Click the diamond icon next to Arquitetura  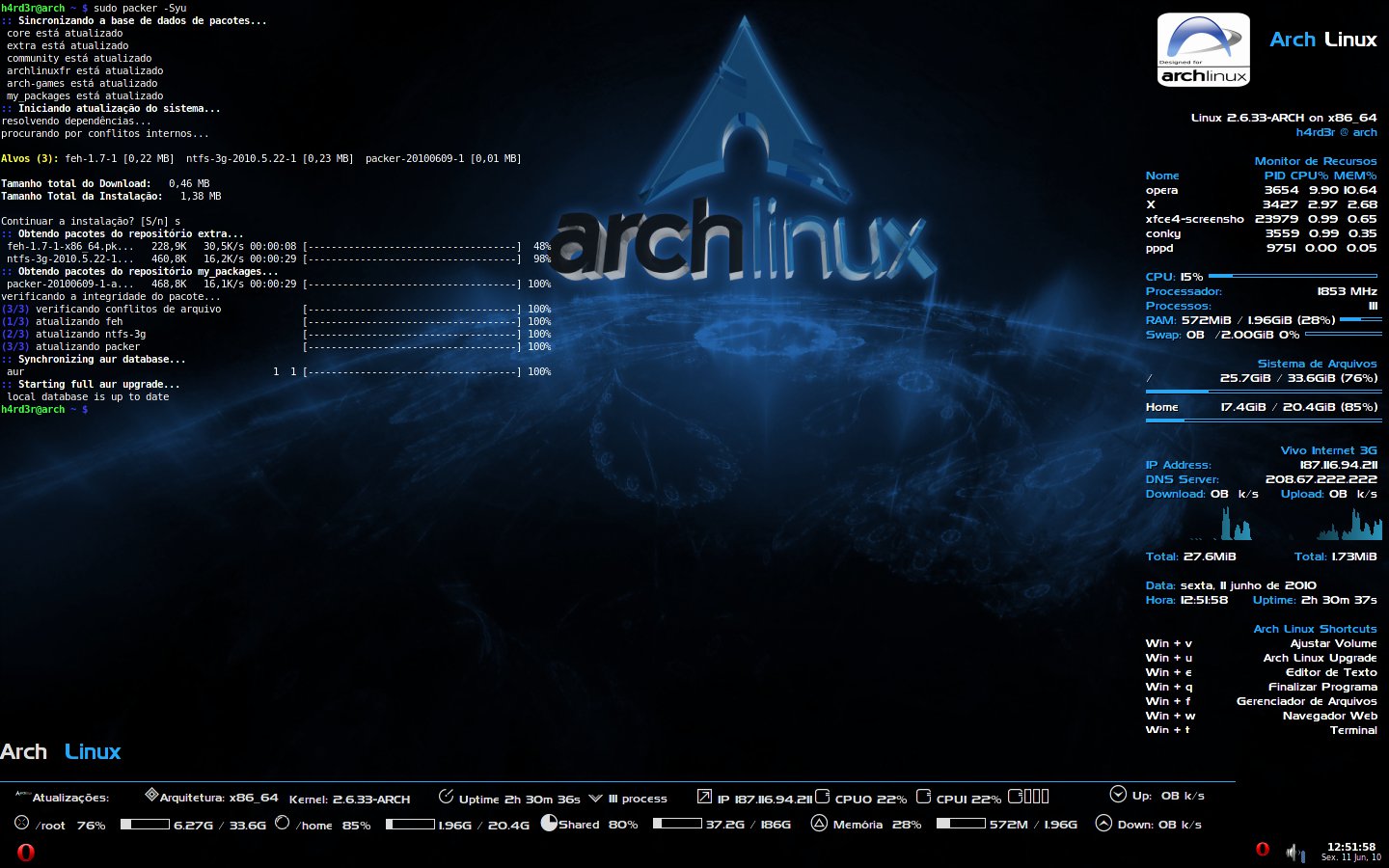pos(151,795)
